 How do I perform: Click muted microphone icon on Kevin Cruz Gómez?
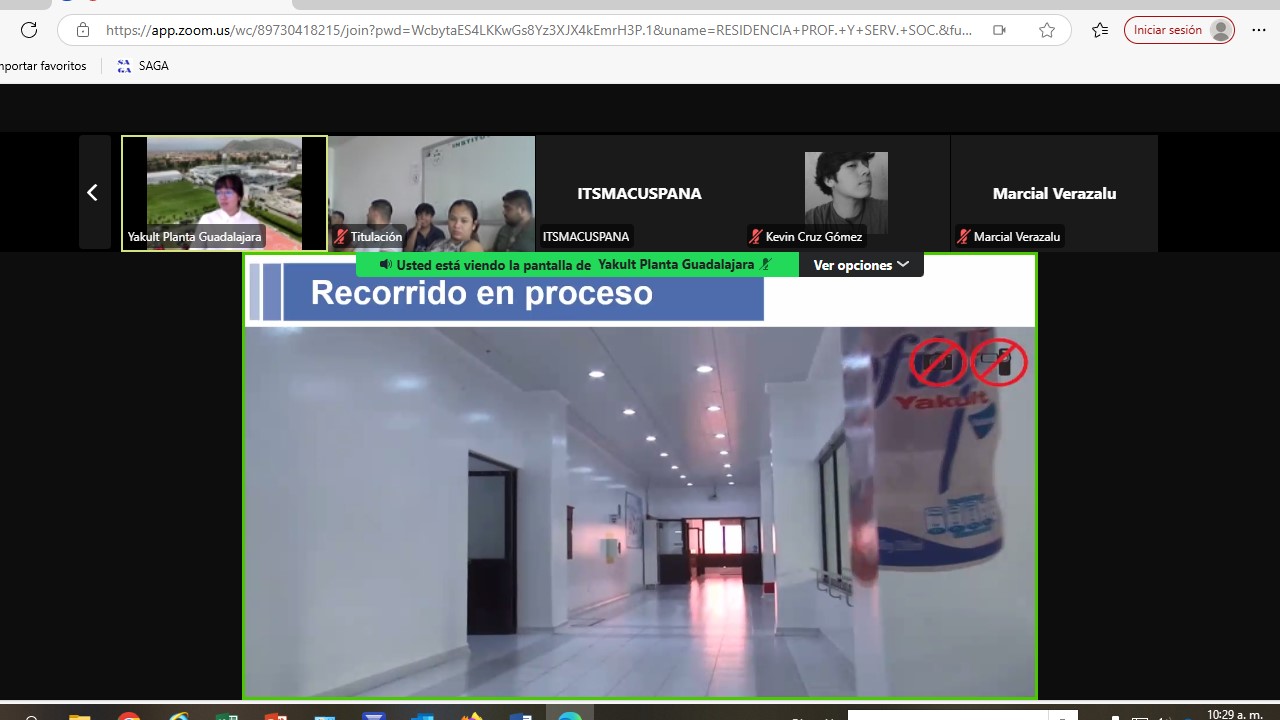click(756, 237)
